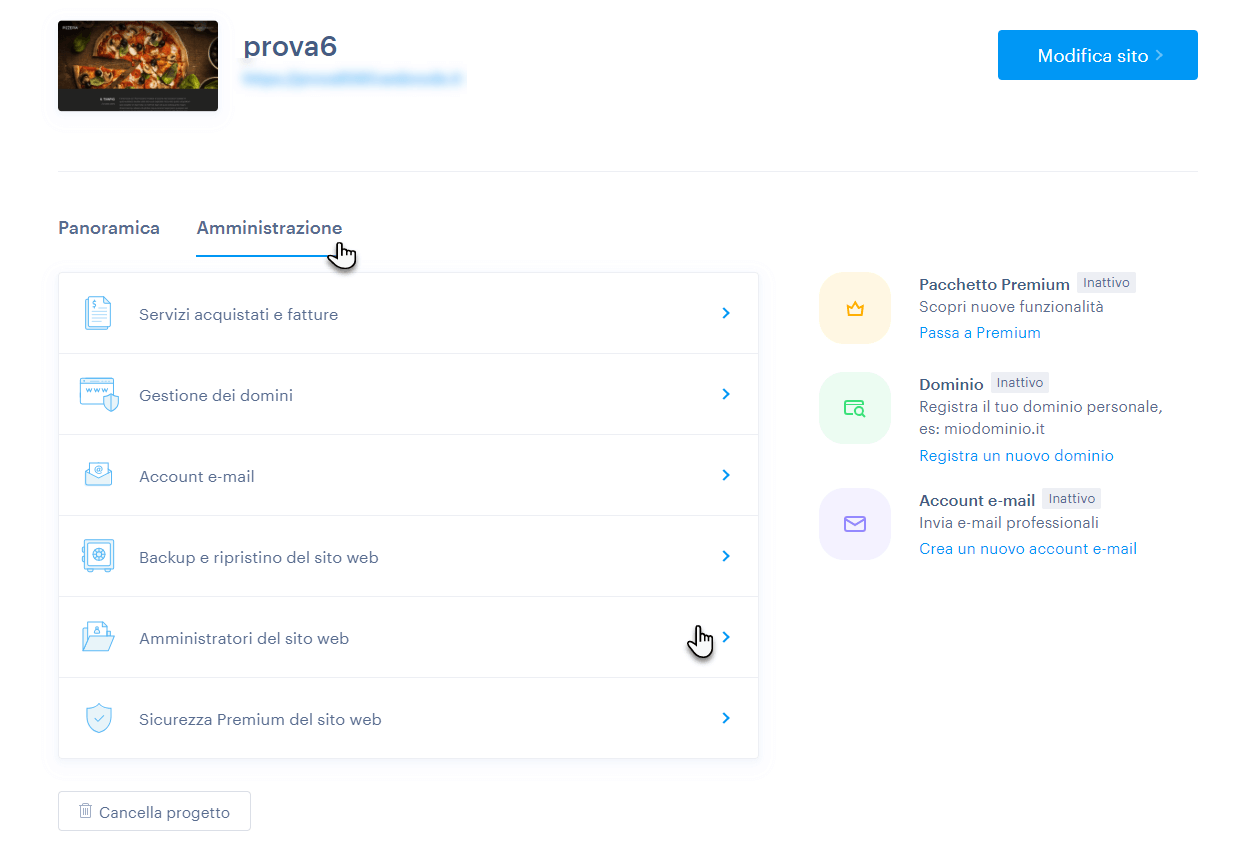Click the www shield icon for Gestione dei domini
The image size is (1247, 850).
[x=99, y=395]
